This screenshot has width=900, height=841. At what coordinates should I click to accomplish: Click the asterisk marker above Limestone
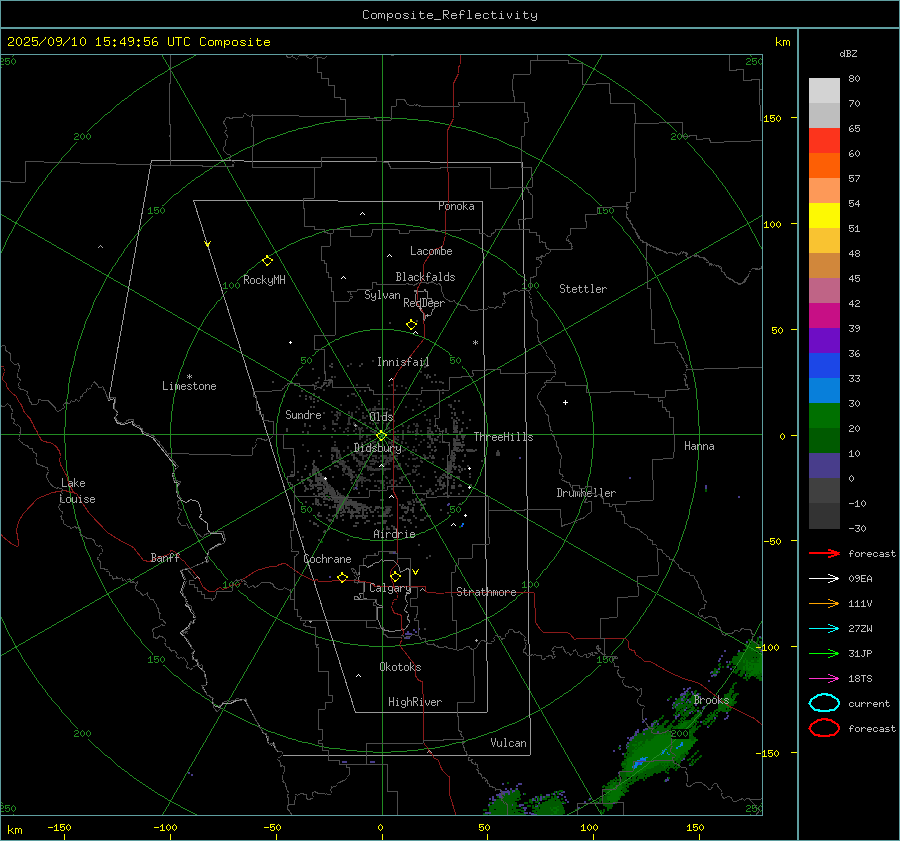189,377
